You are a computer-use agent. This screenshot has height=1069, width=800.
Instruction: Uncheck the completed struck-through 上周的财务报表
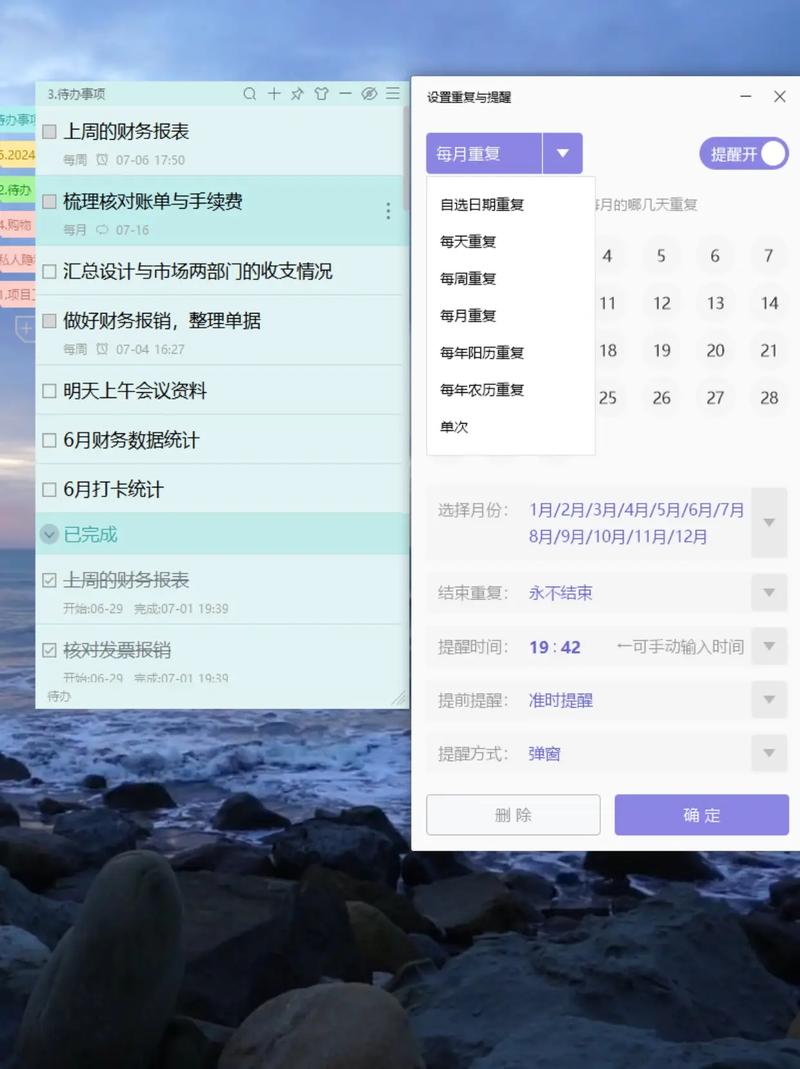coord(49,580)
